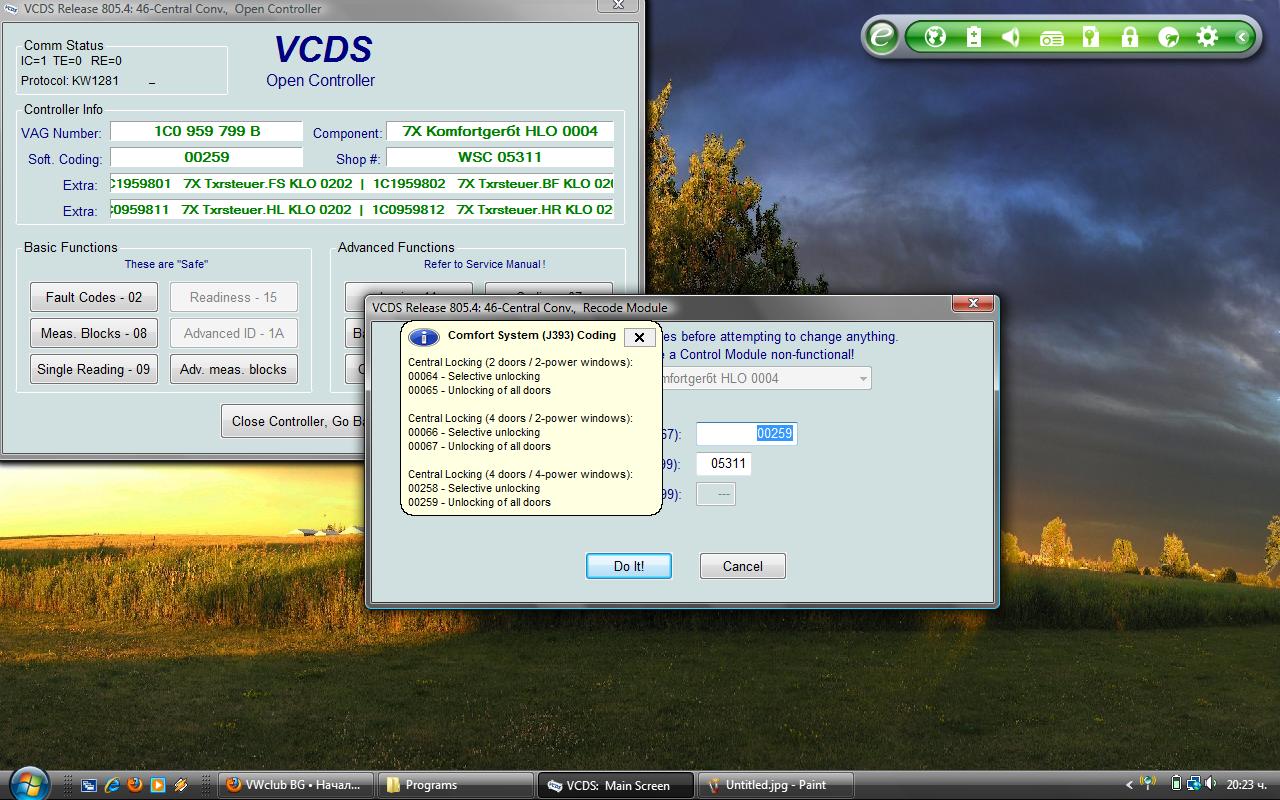This screenshot has height=800, width=1280.
Task: Switch to the Untitled.jpg - Paint taskbar window
Action: point(776,785)
